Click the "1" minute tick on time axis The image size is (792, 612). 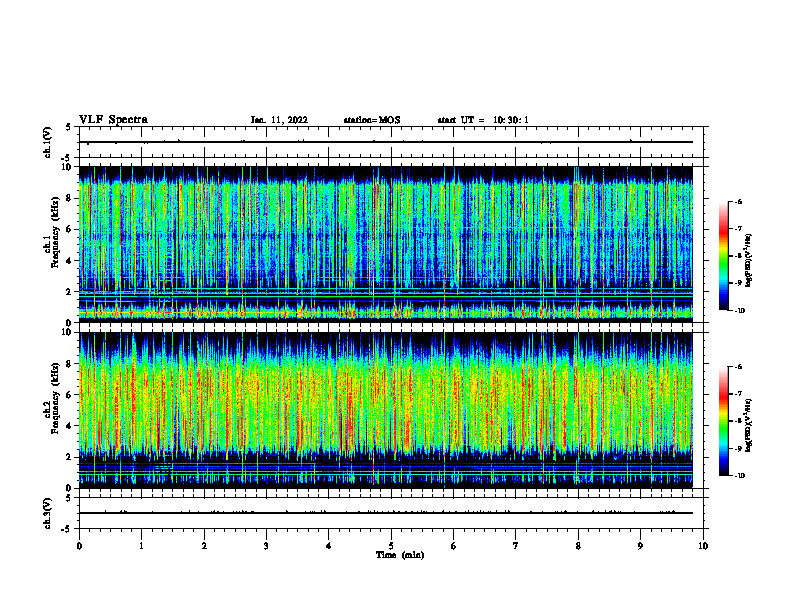(x=141, y=546)
